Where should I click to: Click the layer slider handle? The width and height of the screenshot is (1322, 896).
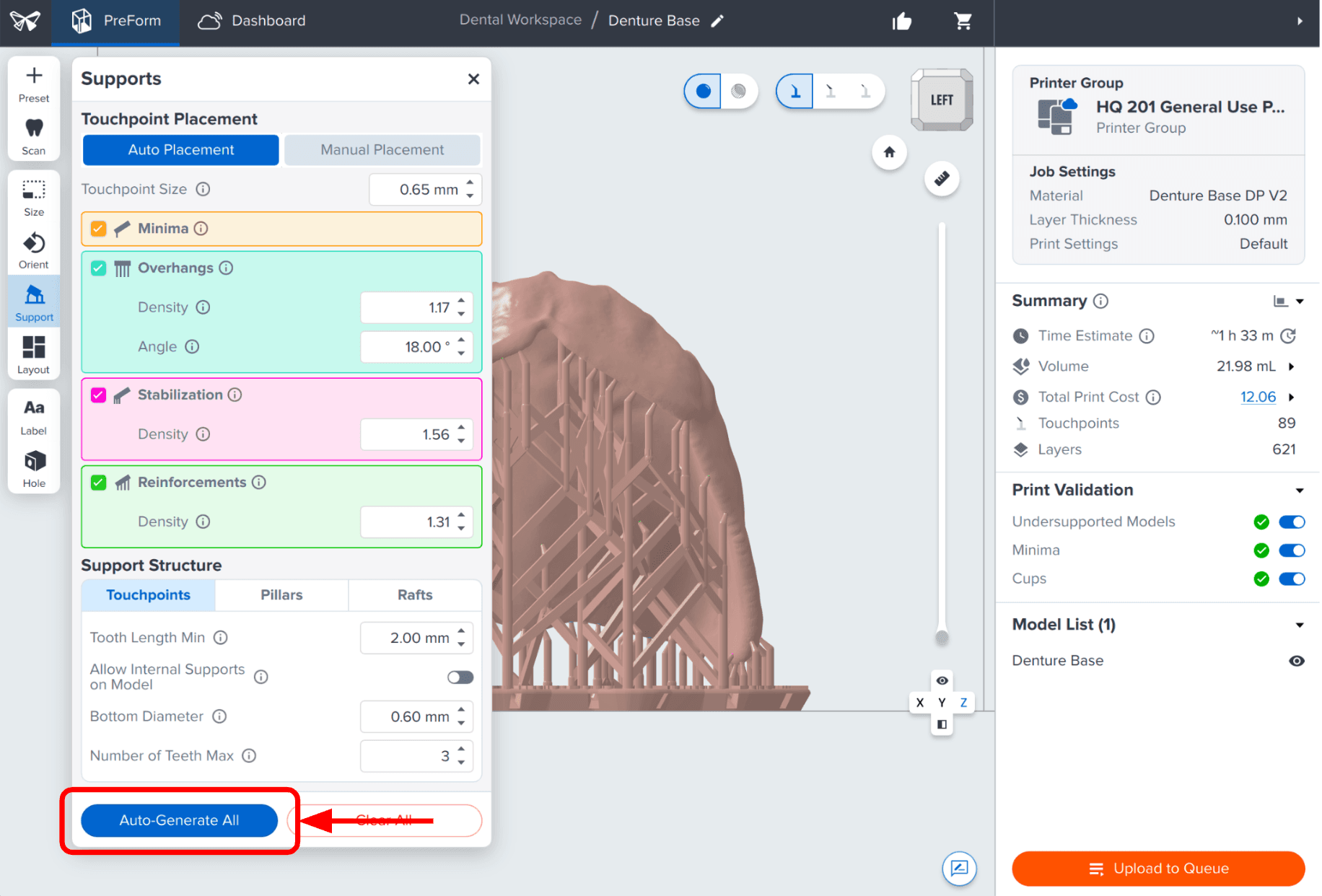point(942,637)
